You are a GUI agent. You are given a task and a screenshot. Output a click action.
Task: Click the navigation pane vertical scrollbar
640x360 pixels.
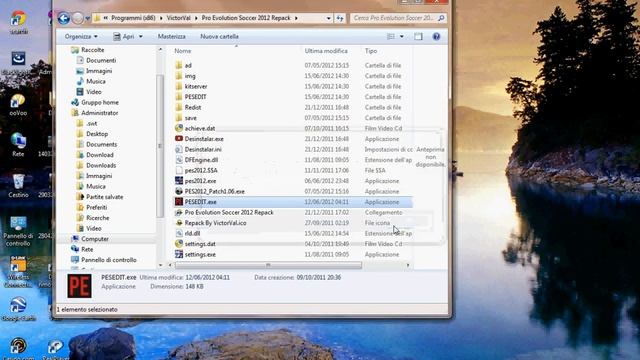click(160, 145)
